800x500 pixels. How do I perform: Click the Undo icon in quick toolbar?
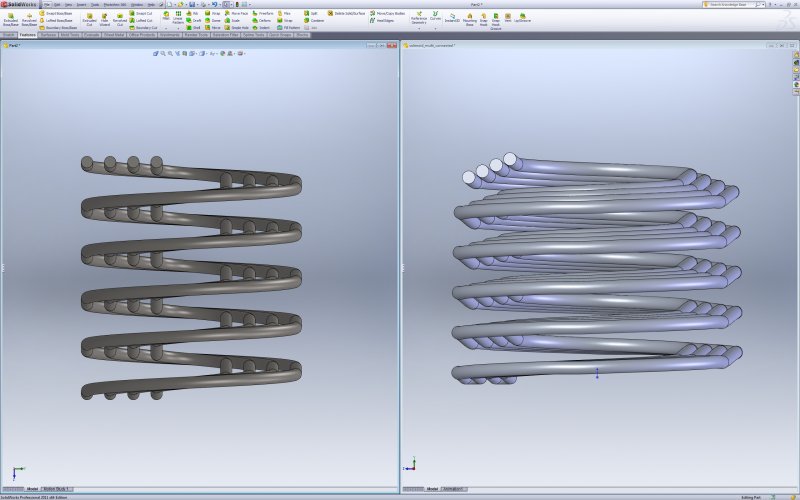click(x=214, y=5)
